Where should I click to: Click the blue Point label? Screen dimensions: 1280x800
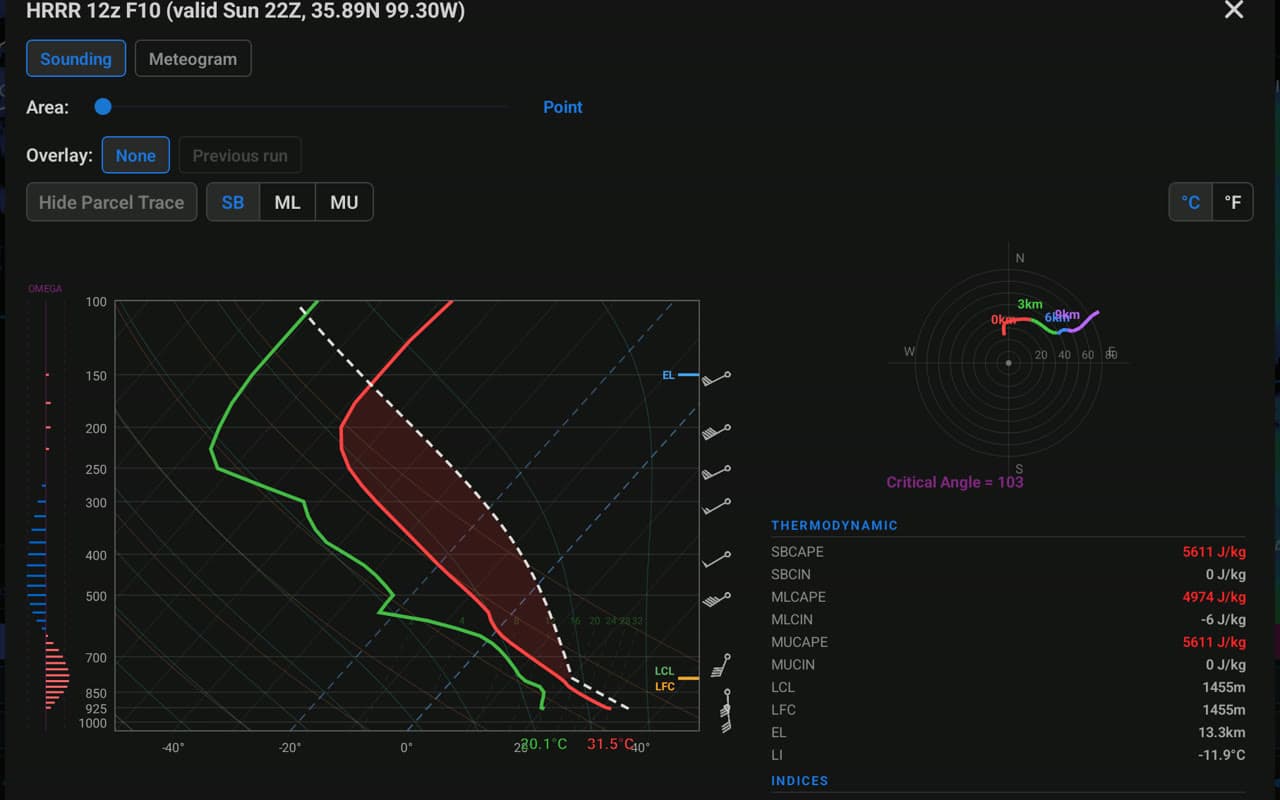pyautogui.click(x=562, y=107)
